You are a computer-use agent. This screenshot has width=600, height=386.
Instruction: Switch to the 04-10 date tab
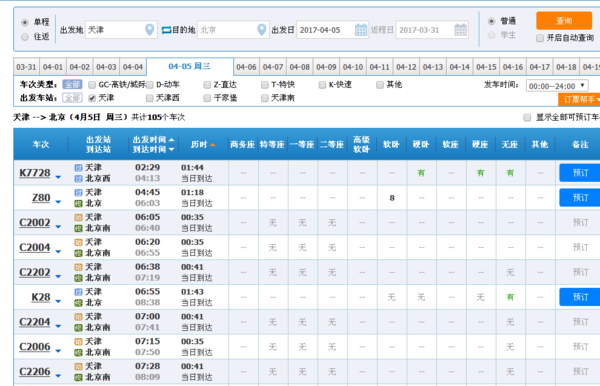coord(353,67)
